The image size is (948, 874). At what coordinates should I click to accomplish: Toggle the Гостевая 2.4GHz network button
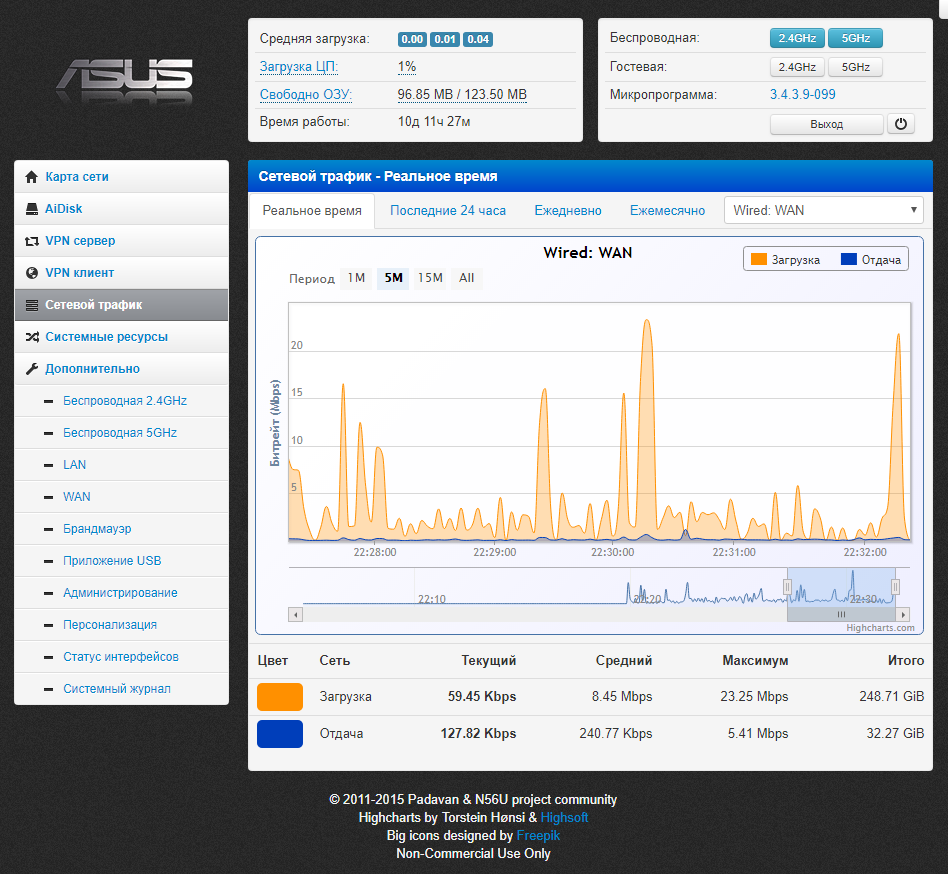coord(797,67)
